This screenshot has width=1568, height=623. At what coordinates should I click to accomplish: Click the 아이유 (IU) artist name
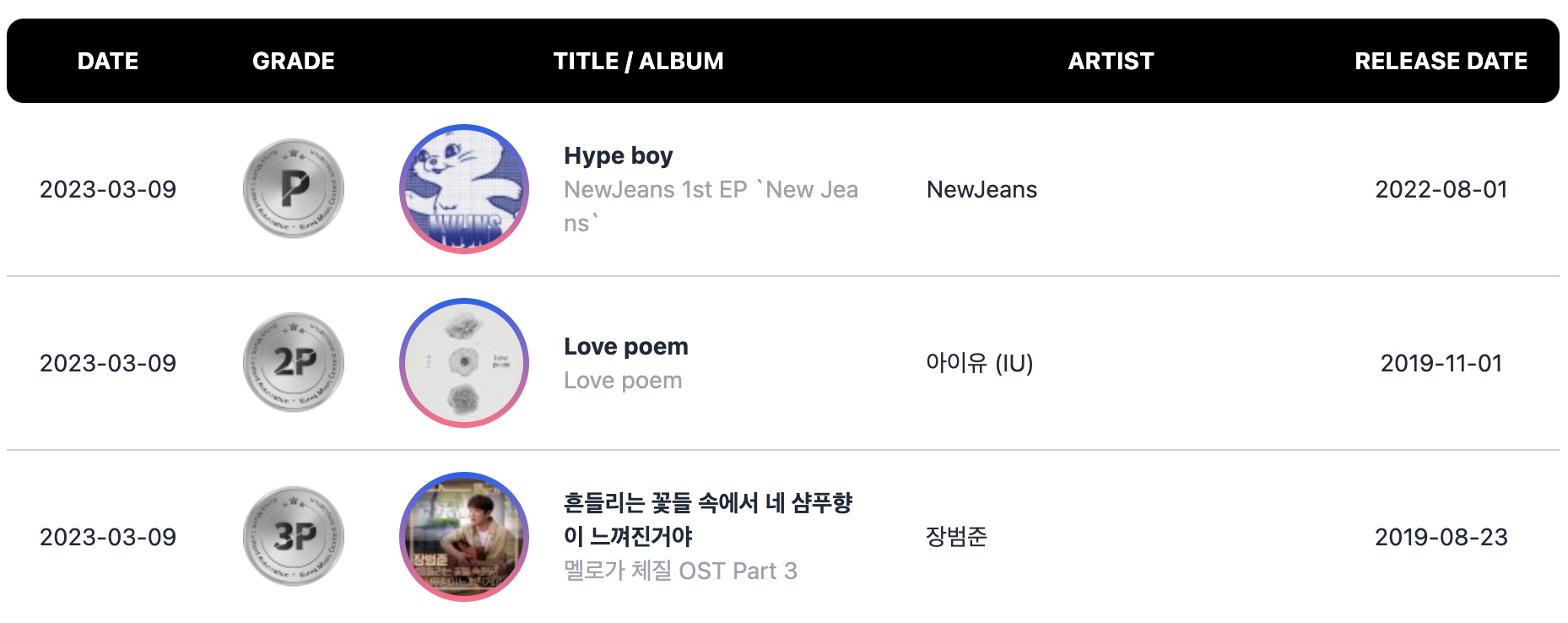pyautogui.click(x=980, y=363)
